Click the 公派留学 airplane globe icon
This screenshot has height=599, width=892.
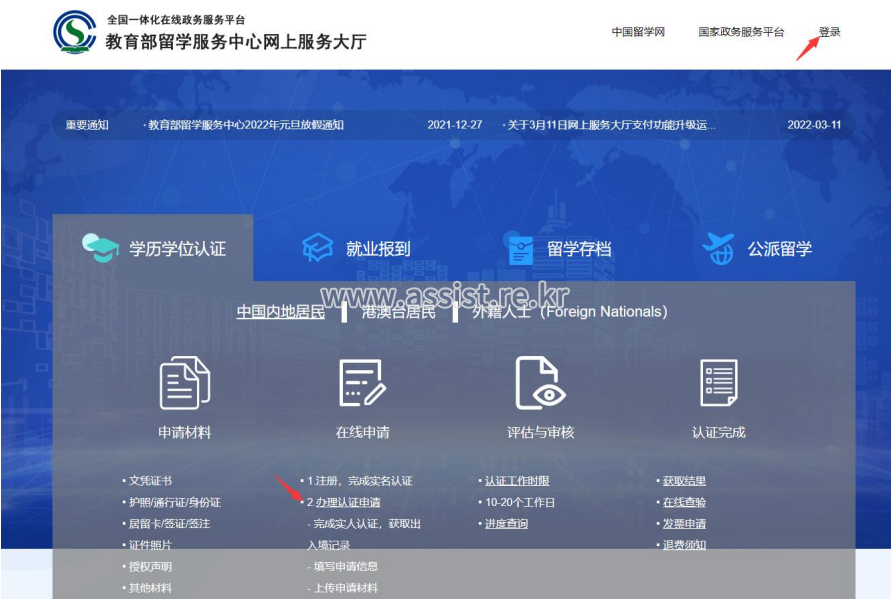tap(718, 248)
